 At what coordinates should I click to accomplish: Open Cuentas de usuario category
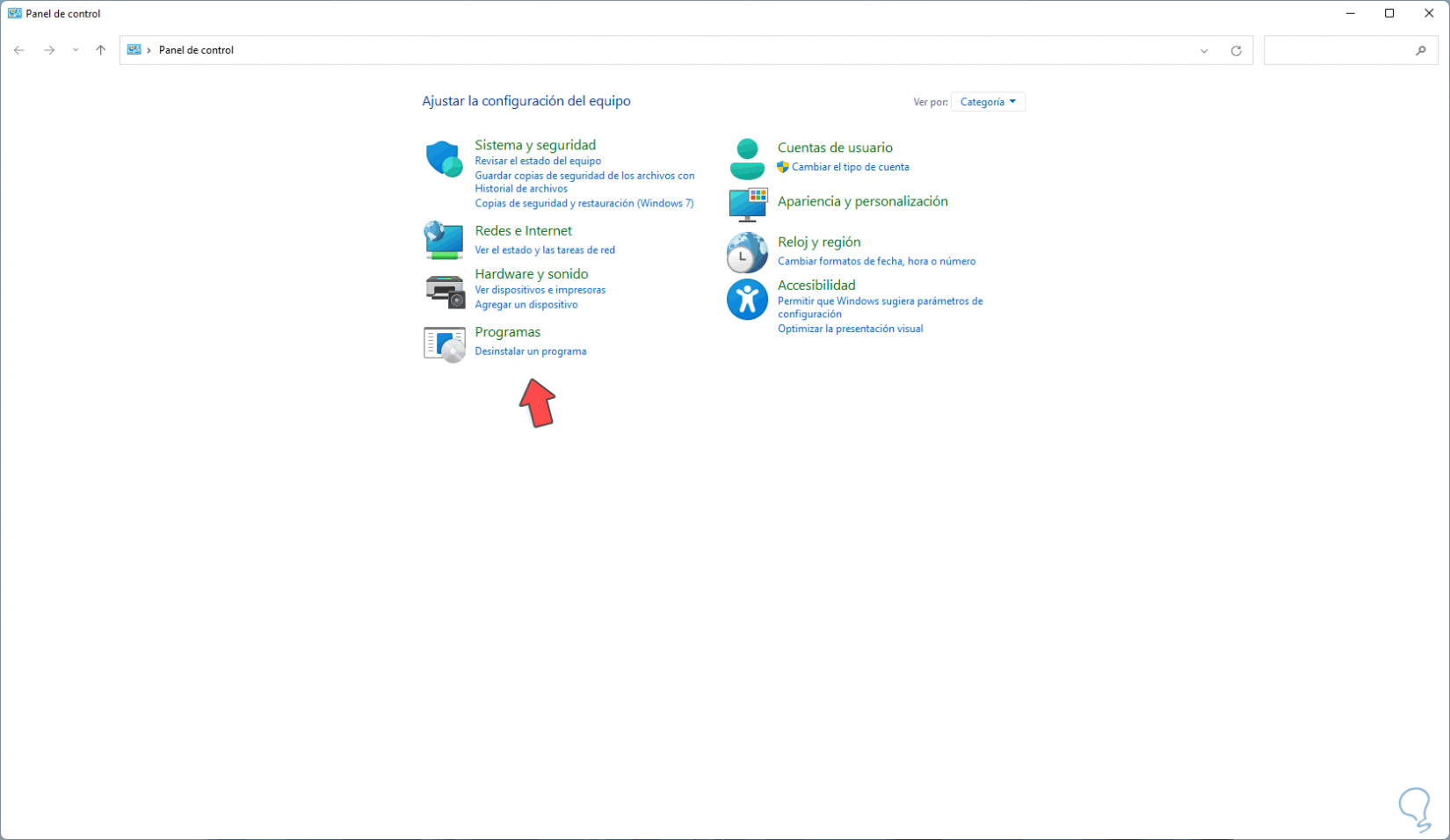pyautogui.click(x=835, y=148)
